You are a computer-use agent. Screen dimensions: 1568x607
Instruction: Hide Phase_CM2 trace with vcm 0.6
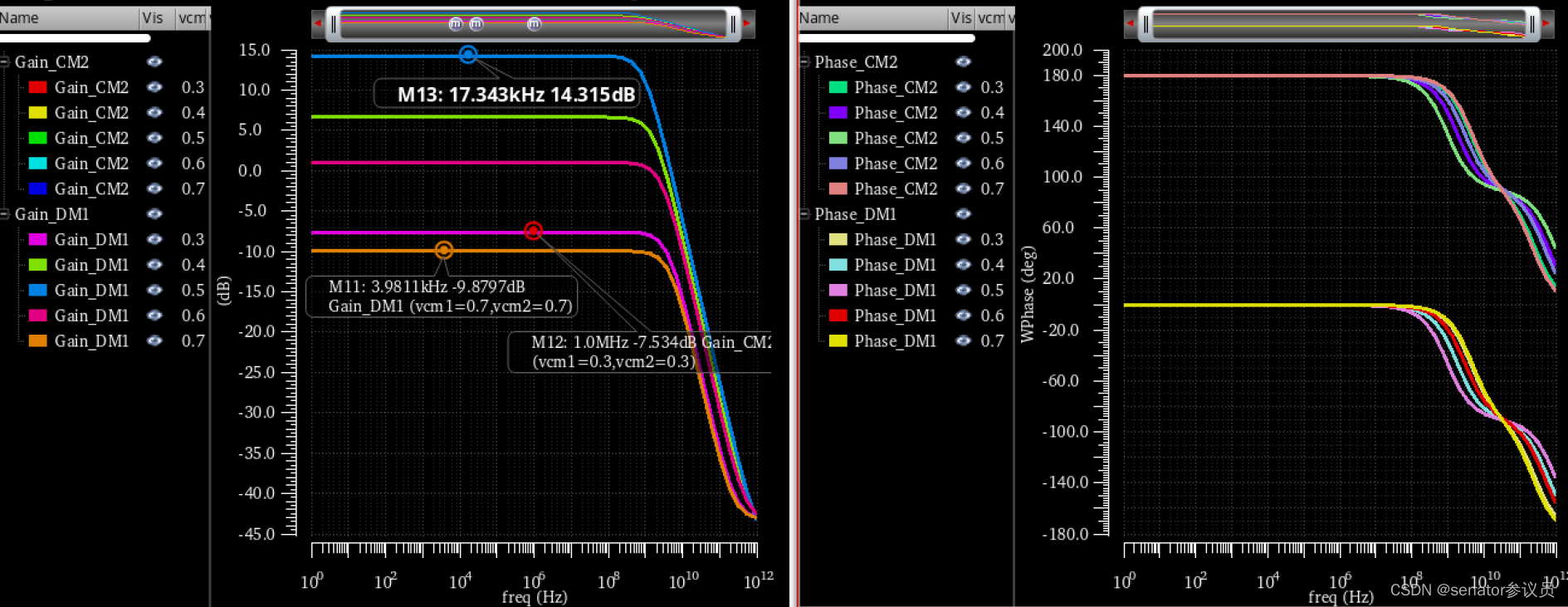click(x=963, y=163)
